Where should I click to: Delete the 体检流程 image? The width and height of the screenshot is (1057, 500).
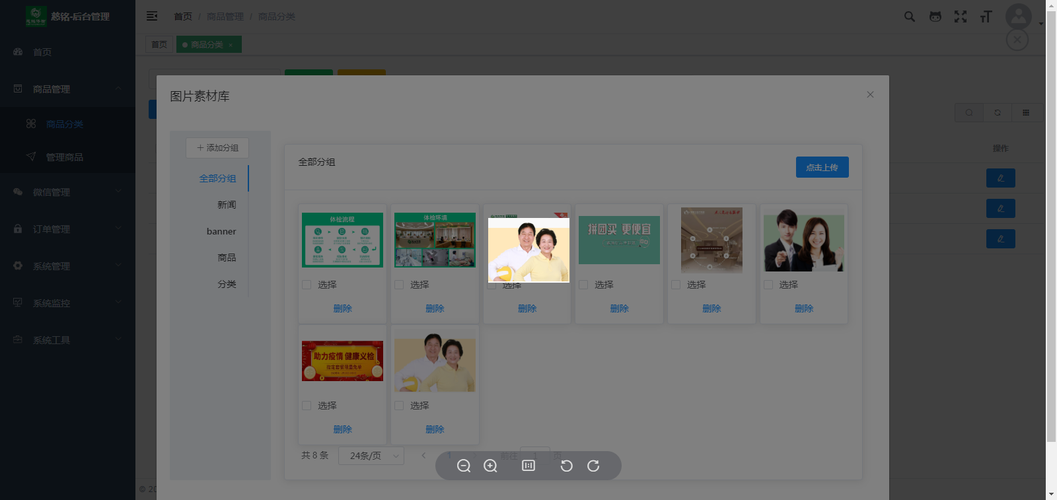coord(342,309)
